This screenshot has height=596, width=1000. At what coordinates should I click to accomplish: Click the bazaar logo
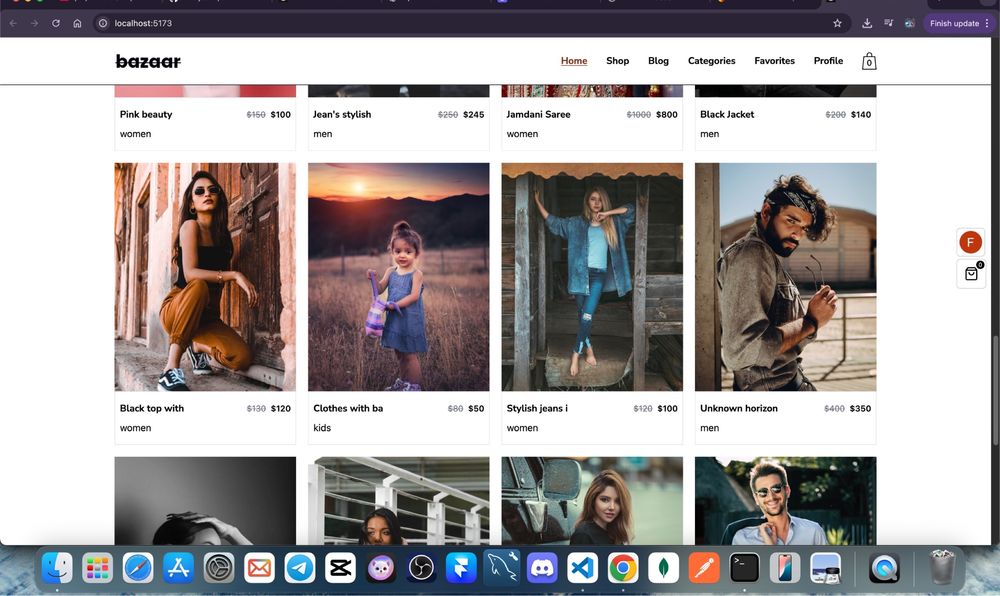pos(148,61)
